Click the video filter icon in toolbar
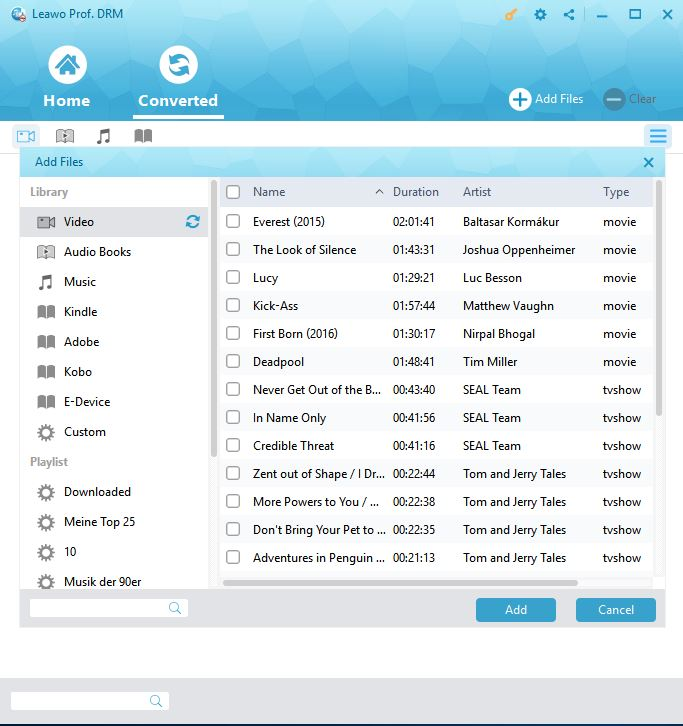The width and height of the screenshot is (683, 726). [x=26, y=136]
